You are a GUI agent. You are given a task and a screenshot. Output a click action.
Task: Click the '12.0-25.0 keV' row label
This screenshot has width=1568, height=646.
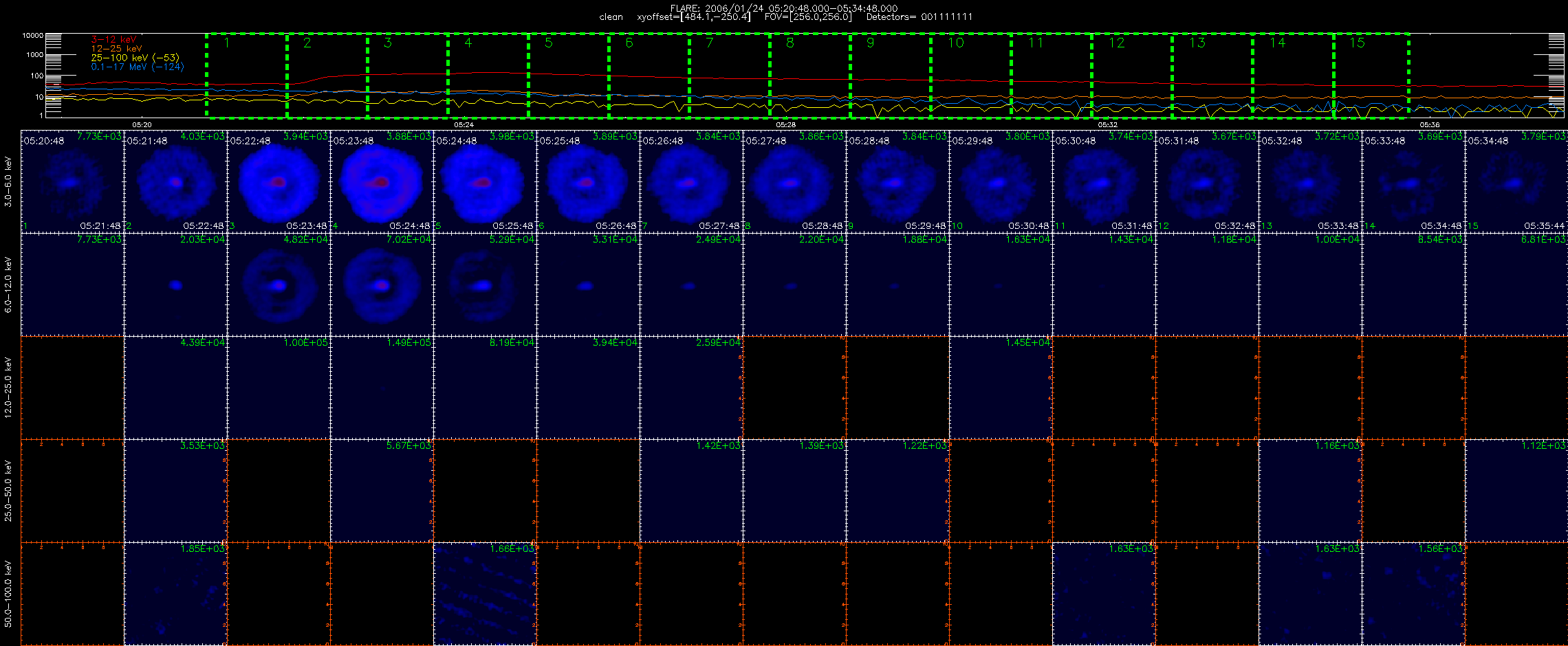pos(8,388)
